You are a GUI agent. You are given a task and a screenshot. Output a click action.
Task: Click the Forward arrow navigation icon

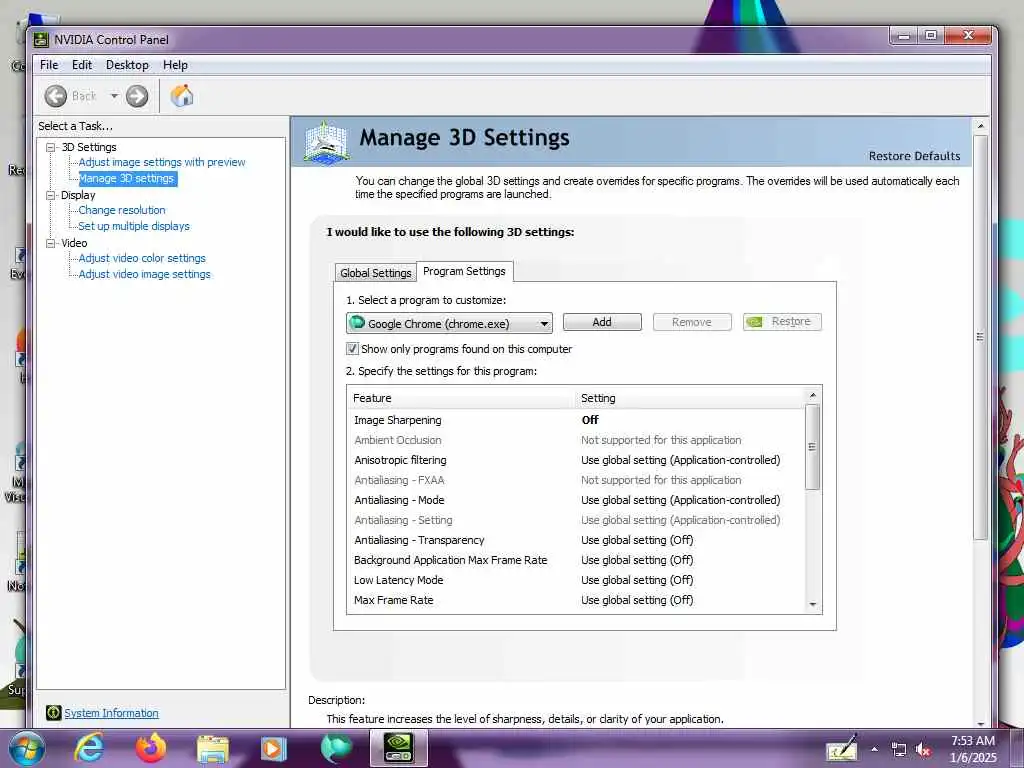136,96
